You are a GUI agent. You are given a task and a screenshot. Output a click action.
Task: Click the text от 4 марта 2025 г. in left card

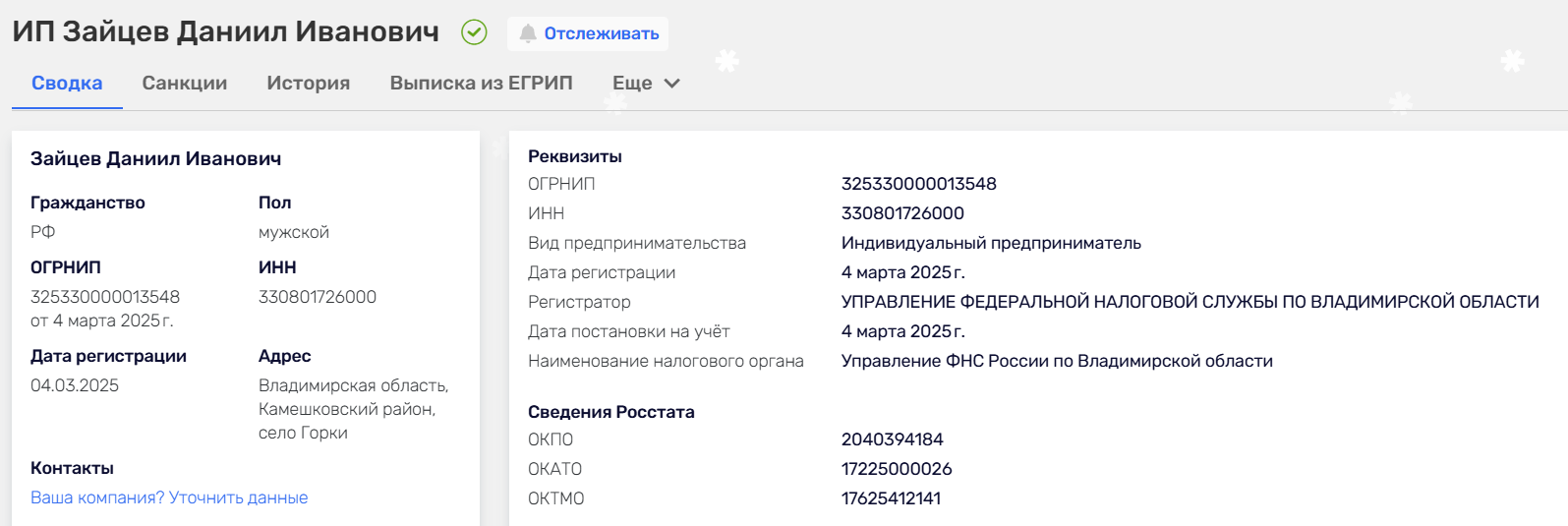102,321
